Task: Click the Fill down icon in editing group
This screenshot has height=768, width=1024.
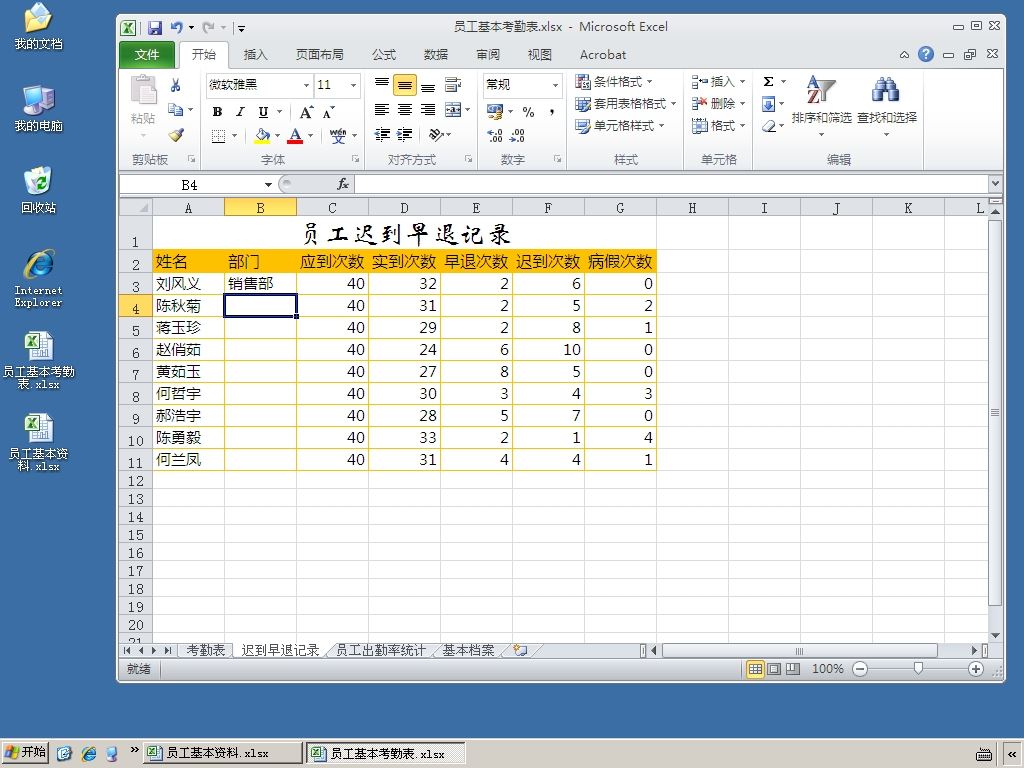Action: point(769,104)
